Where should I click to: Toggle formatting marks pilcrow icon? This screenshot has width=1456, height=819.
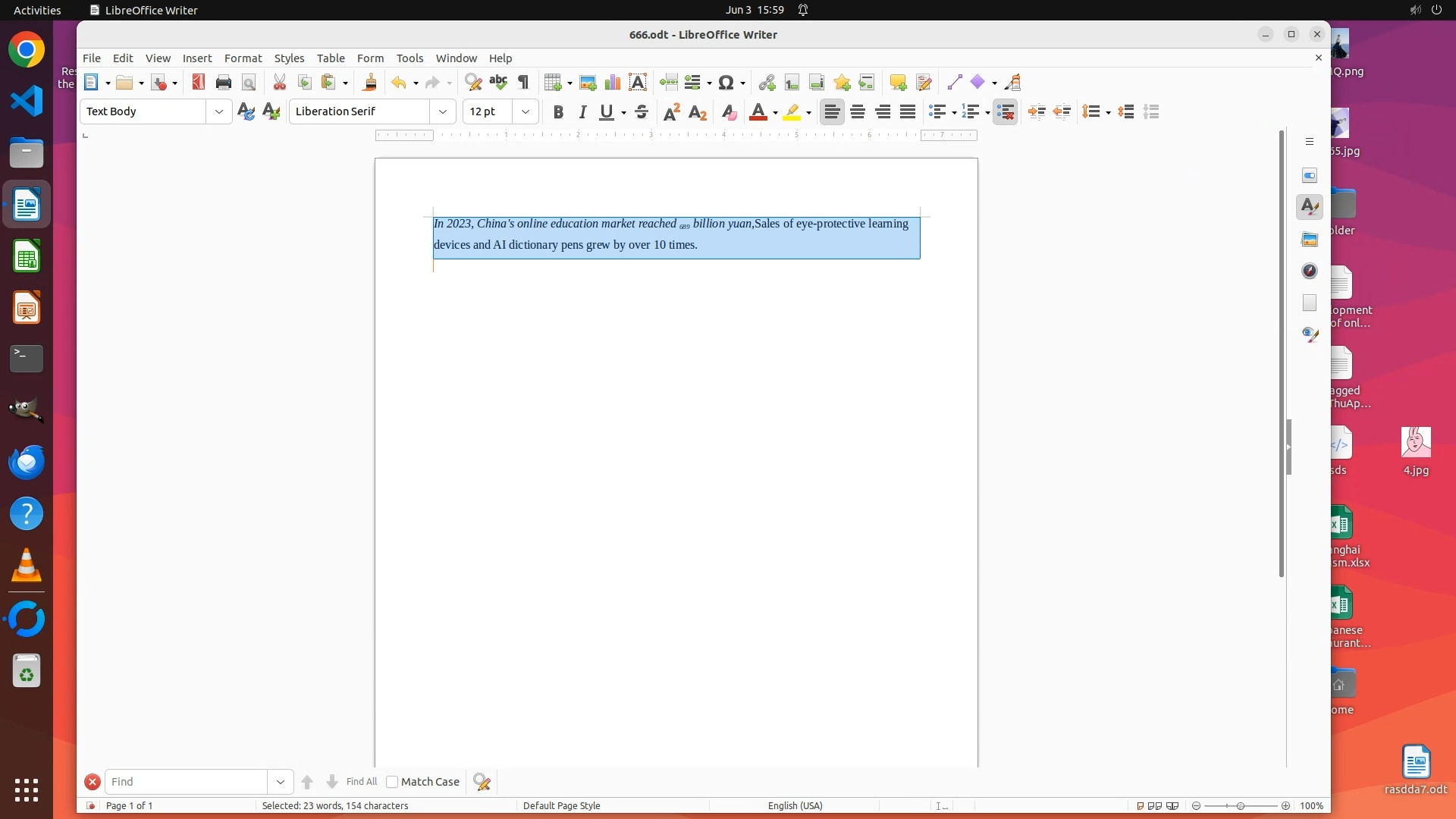tap(523, 83)
